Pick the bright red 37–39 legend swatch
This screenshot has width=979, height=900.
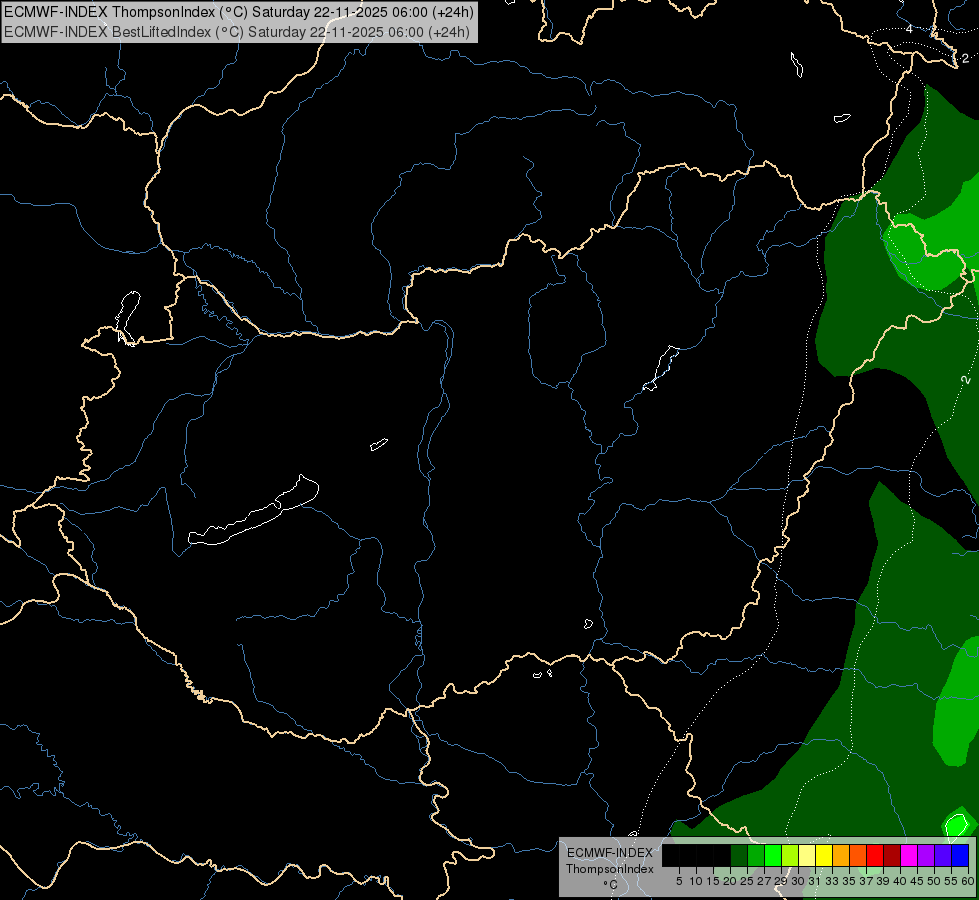click(875, 855)
